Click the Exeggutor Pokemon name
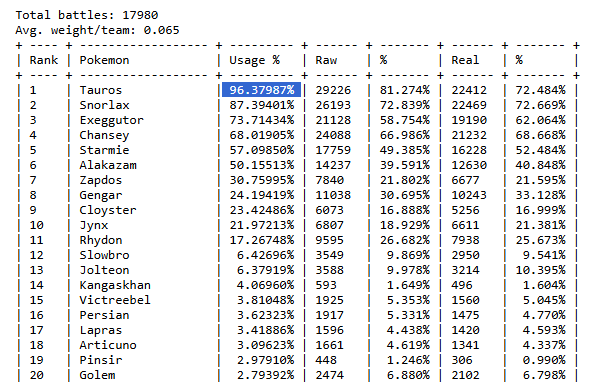This screenshot has width=589, height=382. tap(111, 120)
